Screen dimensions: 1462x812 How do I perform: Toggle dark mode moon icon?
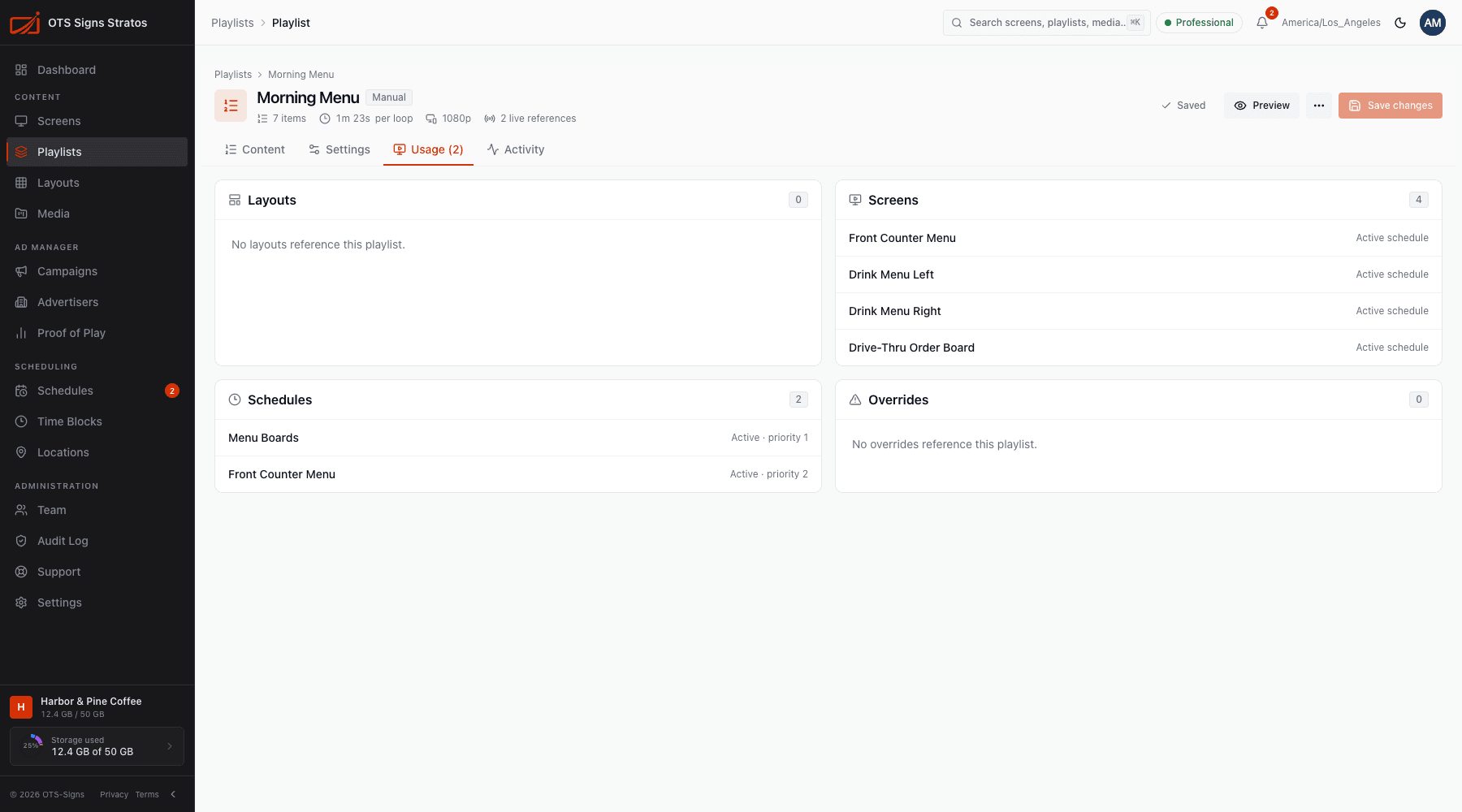pyautogui.click(x=1400, y=23)
